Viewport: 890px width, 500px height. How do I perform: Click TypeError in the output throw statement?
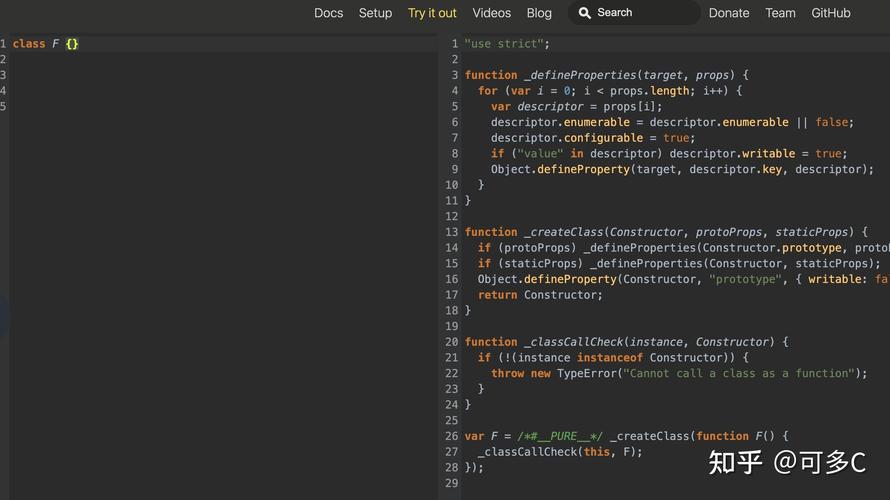point(586,373)
